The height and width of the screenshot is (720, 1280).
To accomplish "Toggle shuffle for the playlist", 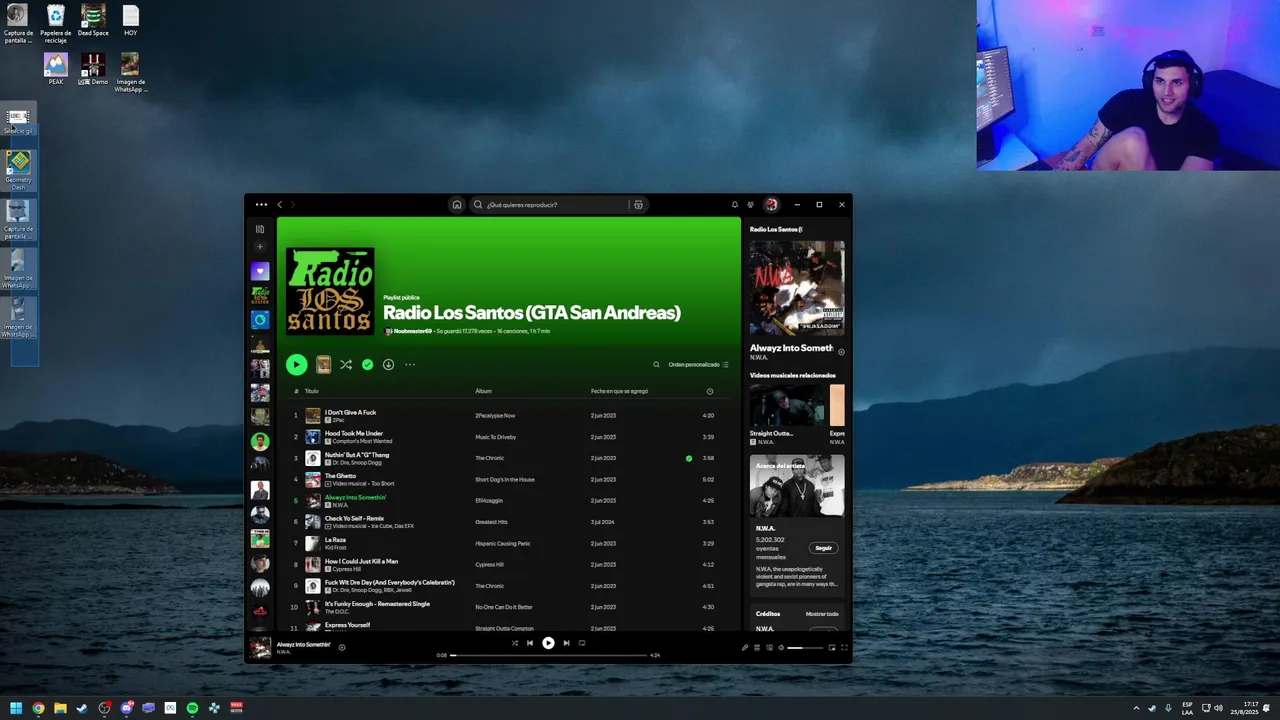I will (x=345, y=365).
